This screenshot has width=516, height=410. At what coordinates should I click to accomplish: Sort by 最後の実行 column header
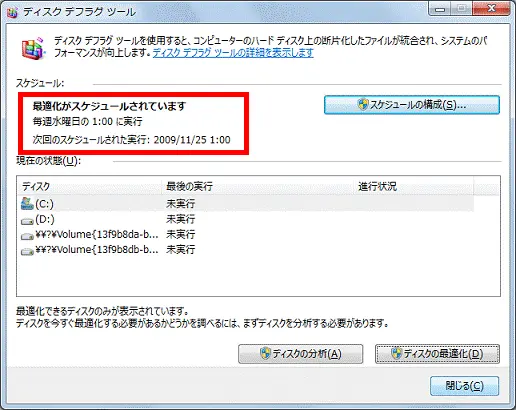click(258, 186)
